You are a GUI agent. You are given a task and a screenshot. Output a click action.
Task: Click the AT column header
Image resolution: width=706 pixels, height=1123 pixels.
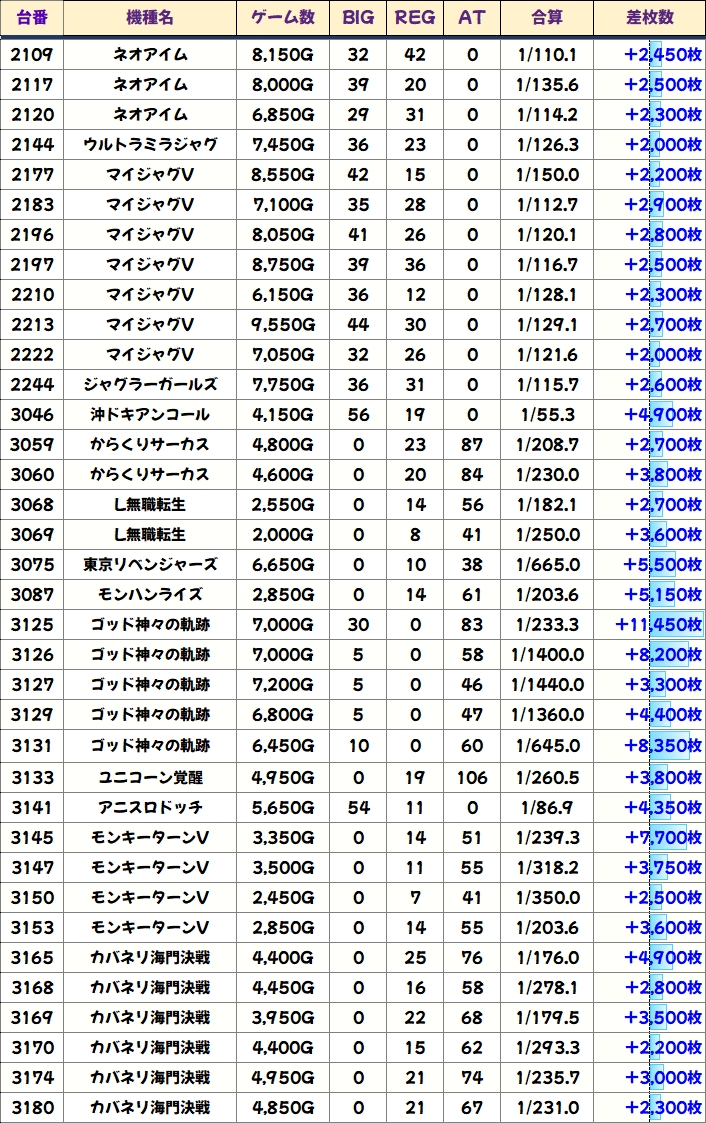click(472, 18)
